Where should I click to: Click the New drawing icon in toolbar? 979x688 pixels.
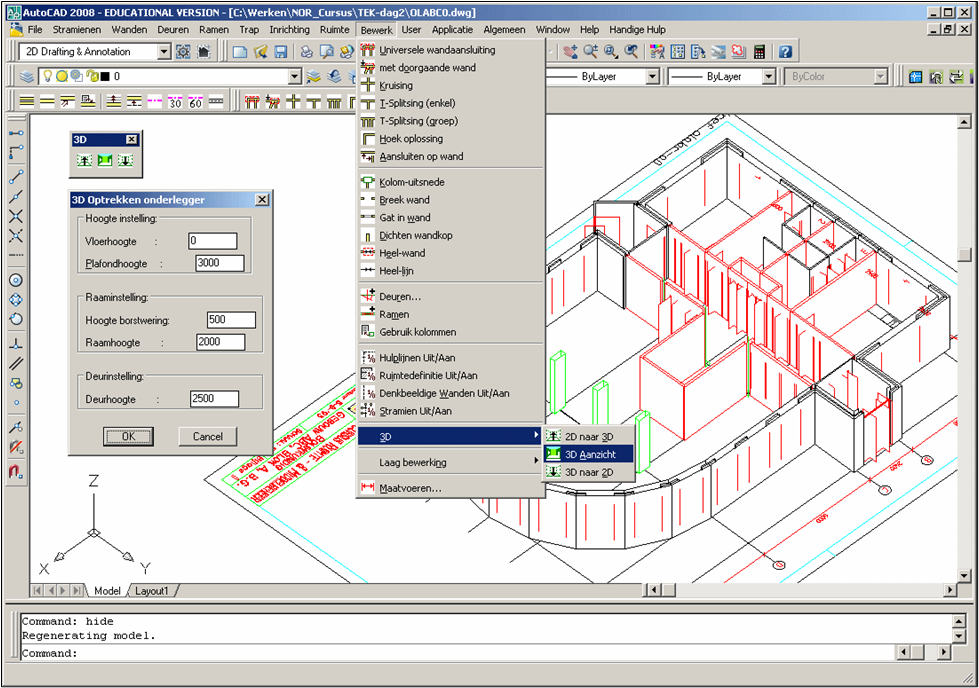click(240, 52)
